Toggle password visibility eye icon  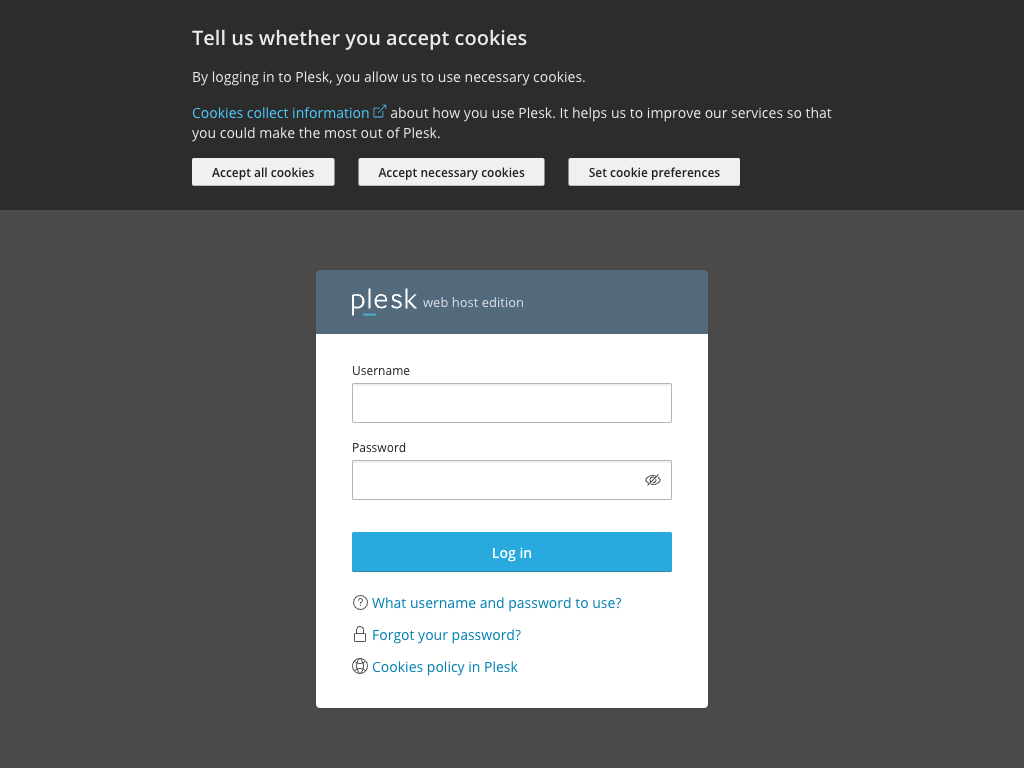(653, 480)
